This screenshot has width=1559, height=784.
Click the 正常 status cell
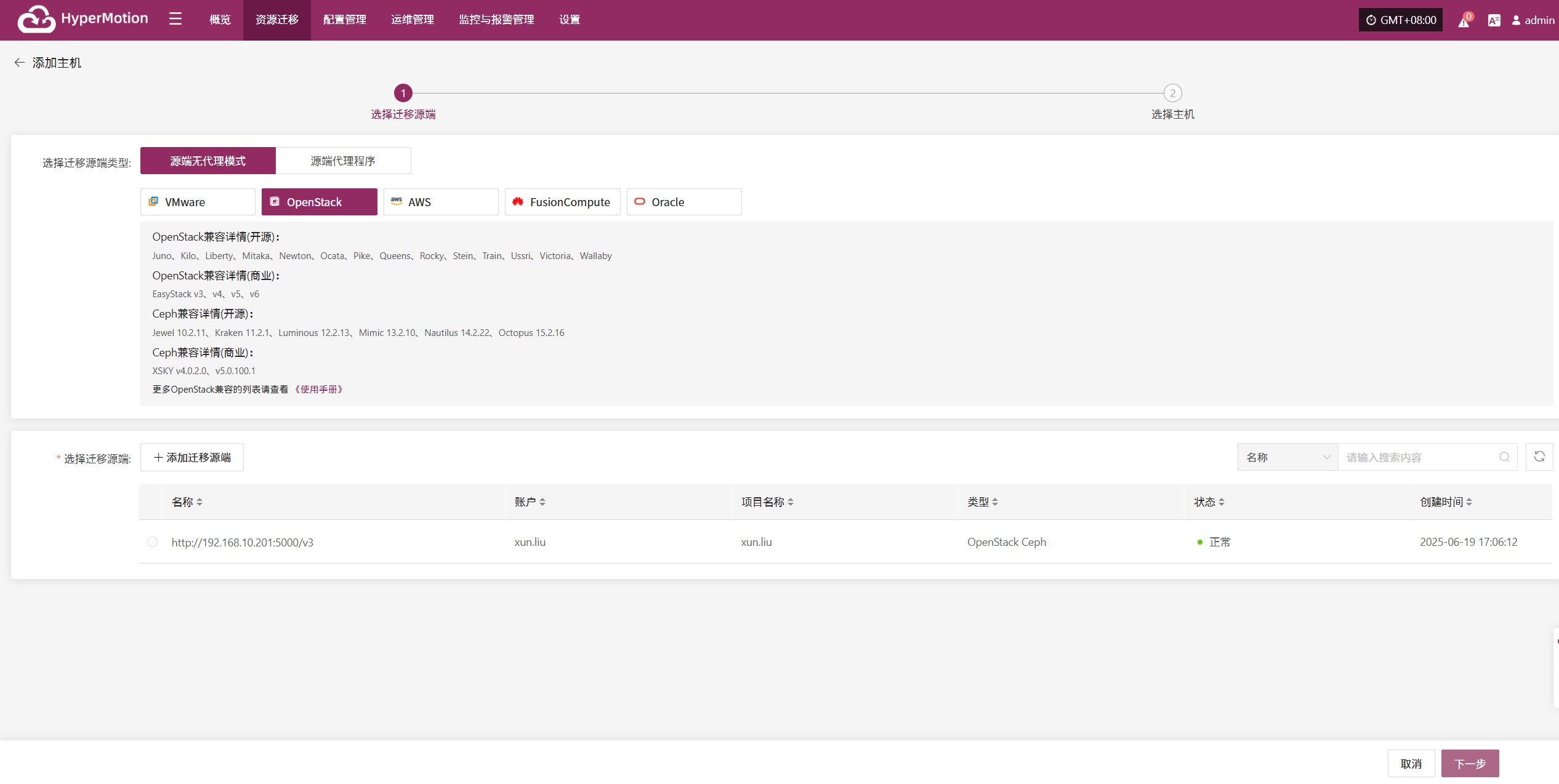(1214, 542)
